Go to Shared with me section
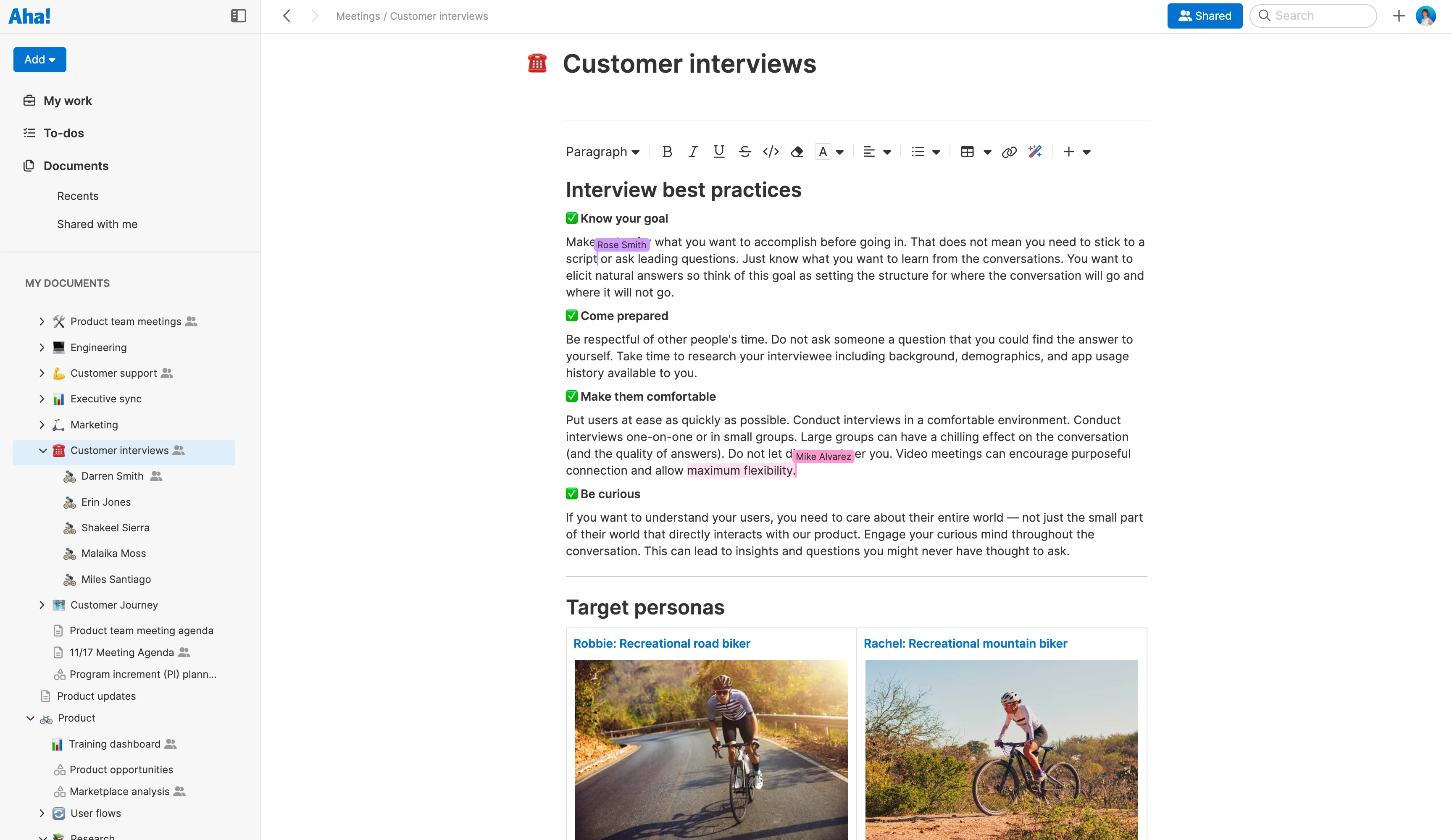1452x840 pixels. coord(97,224)
